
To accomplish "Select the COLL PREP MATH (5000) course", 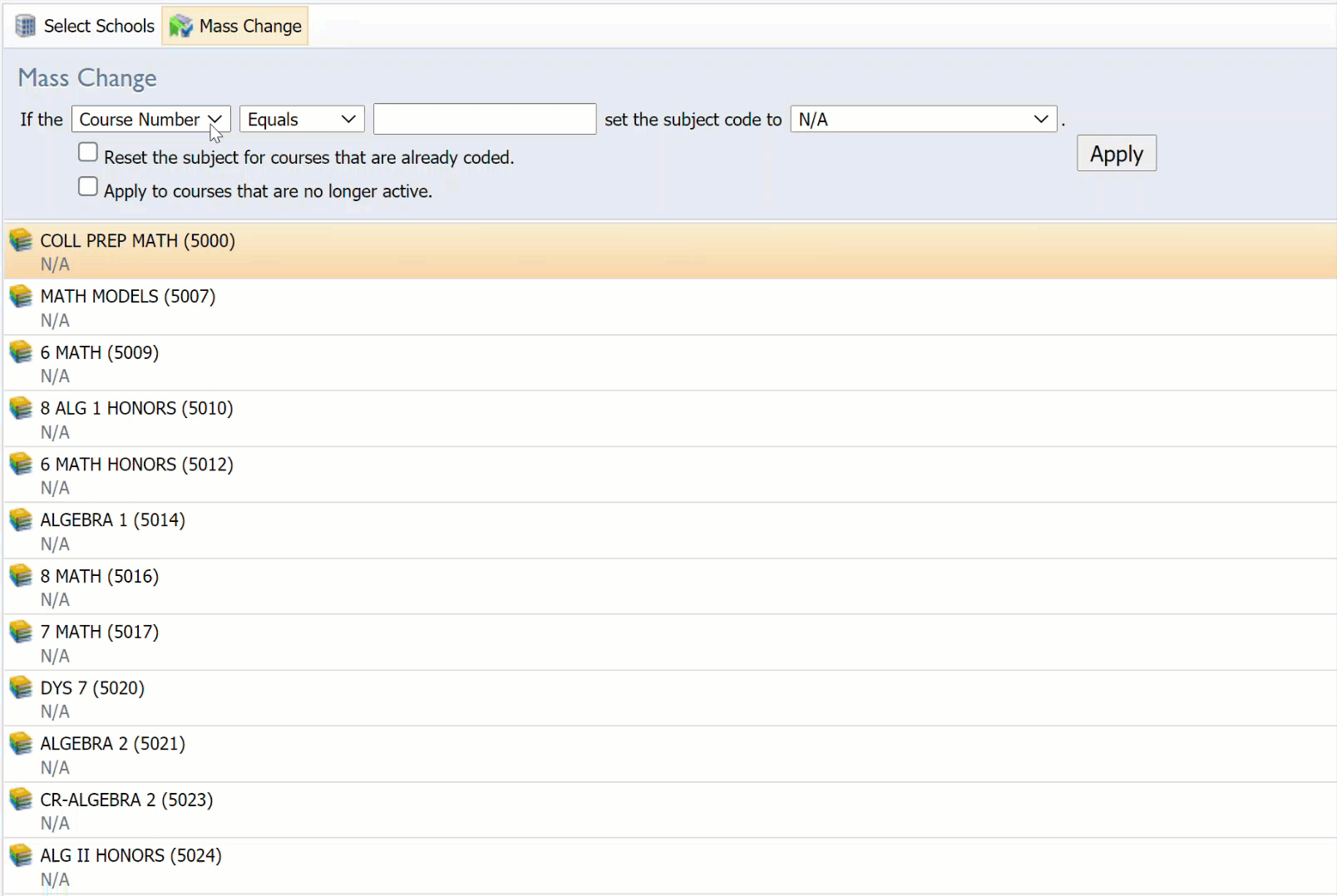I will 670,251.
